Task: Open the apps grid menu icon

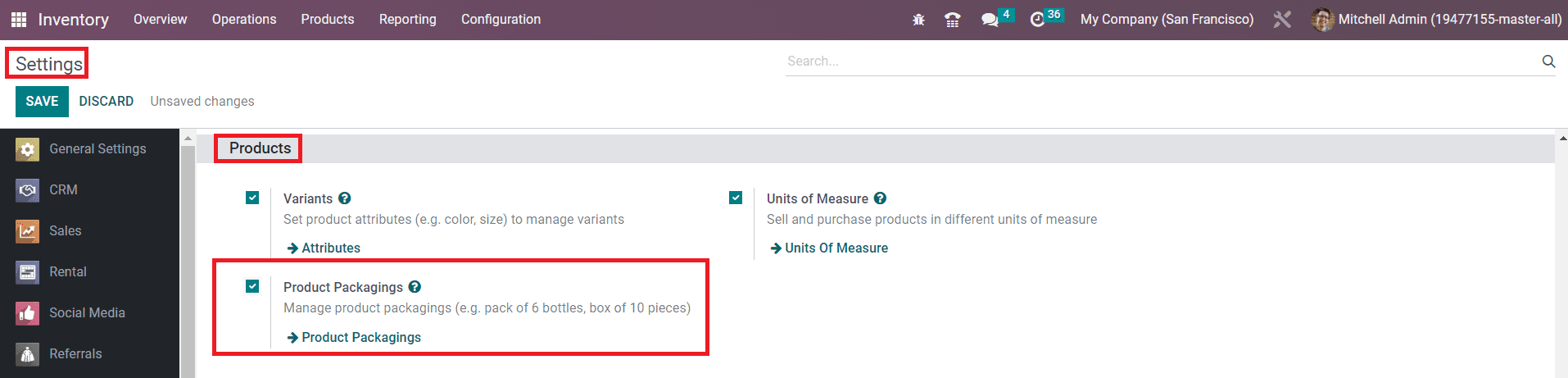Action: 18,20
